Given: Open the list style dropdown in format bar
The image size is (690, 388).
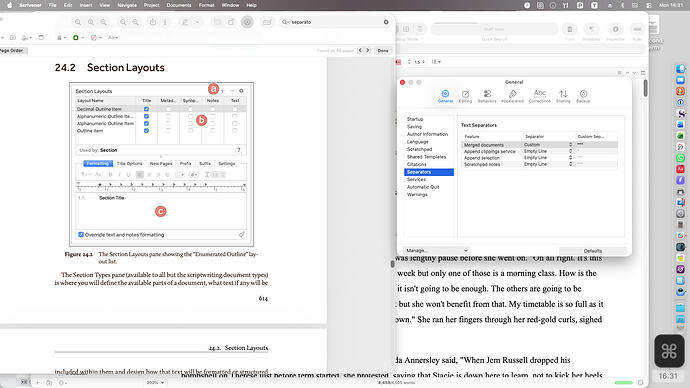Looking at the screenshot, I should tap(436, 62).
